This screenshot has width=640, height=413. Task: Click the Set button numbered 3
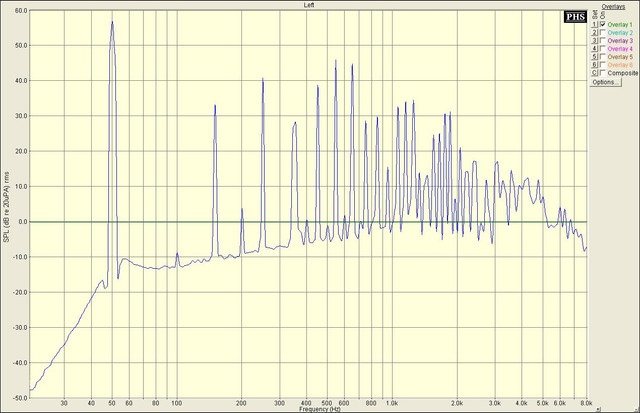pos(595,41)
